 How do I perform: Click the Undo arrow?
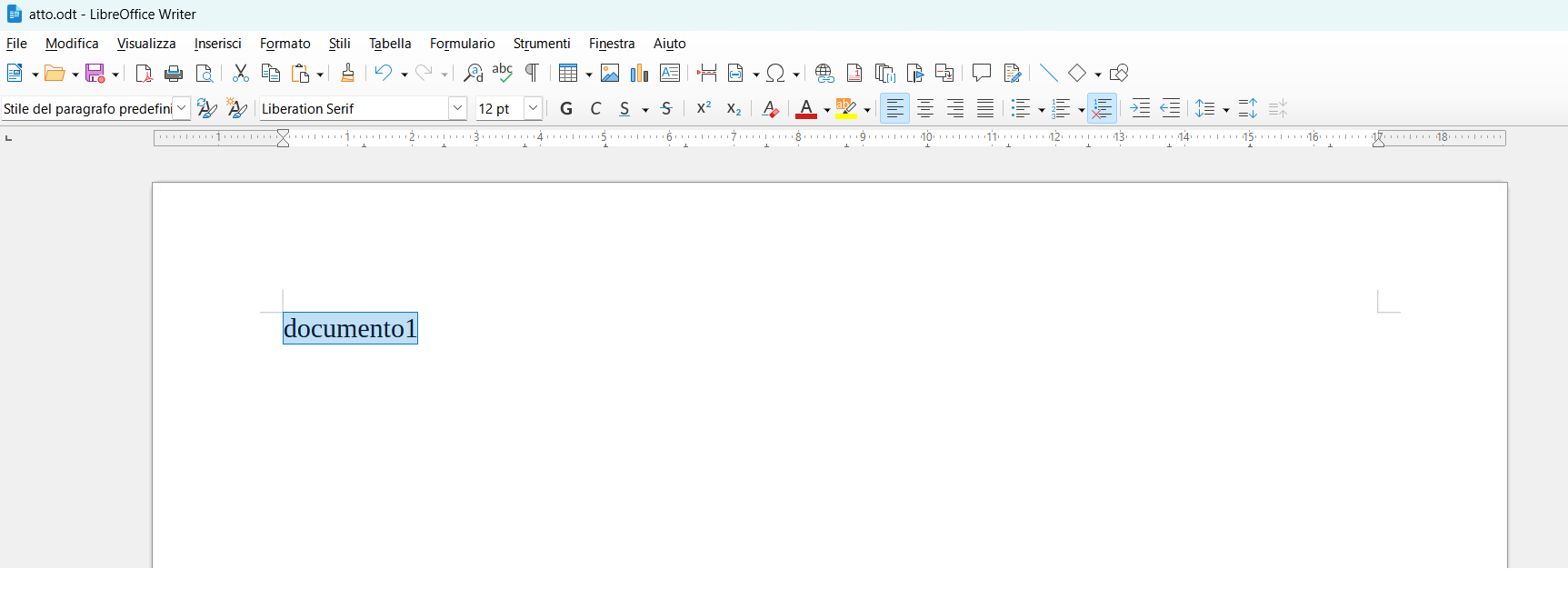click(x=384, y=73)
